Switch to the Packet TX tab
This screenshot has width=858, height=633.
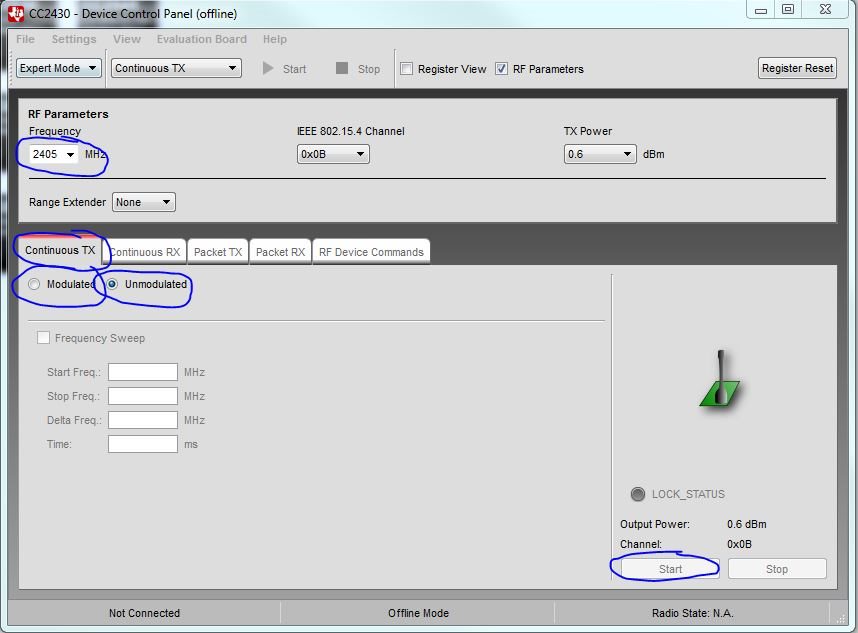click(x=218, y=252)
